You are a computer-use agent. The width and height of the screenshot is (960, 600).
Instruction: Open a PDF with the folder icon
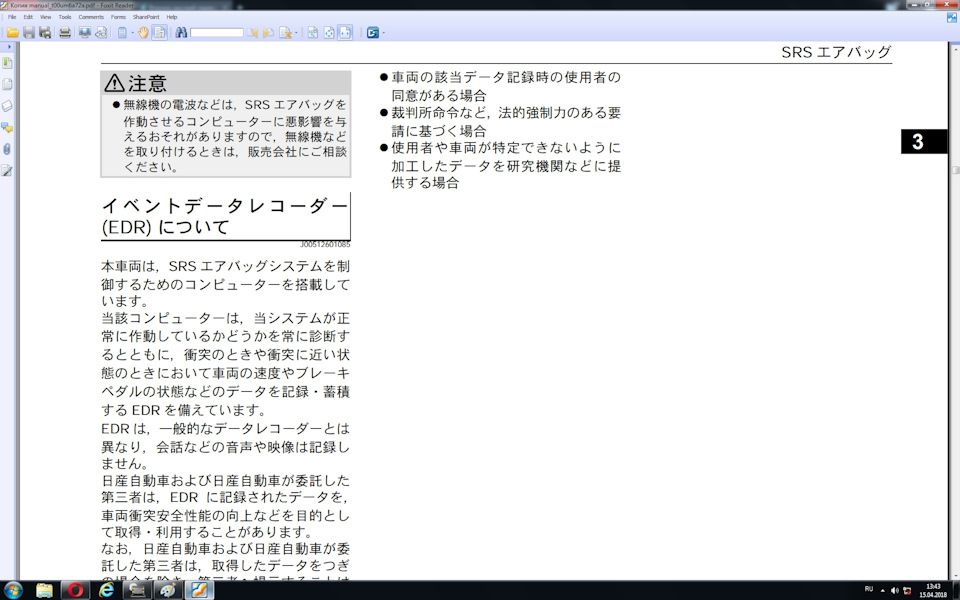coord(12,32)
